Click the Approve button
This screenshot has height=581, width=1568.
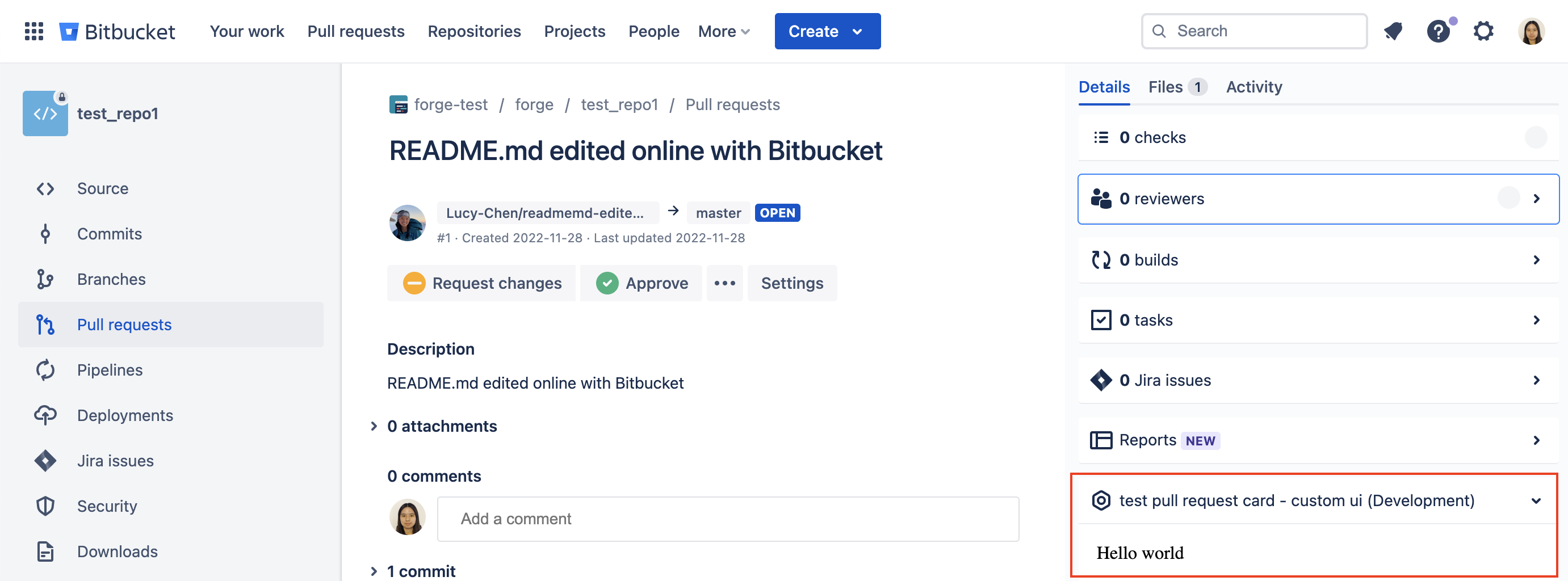tap(640, 283)
